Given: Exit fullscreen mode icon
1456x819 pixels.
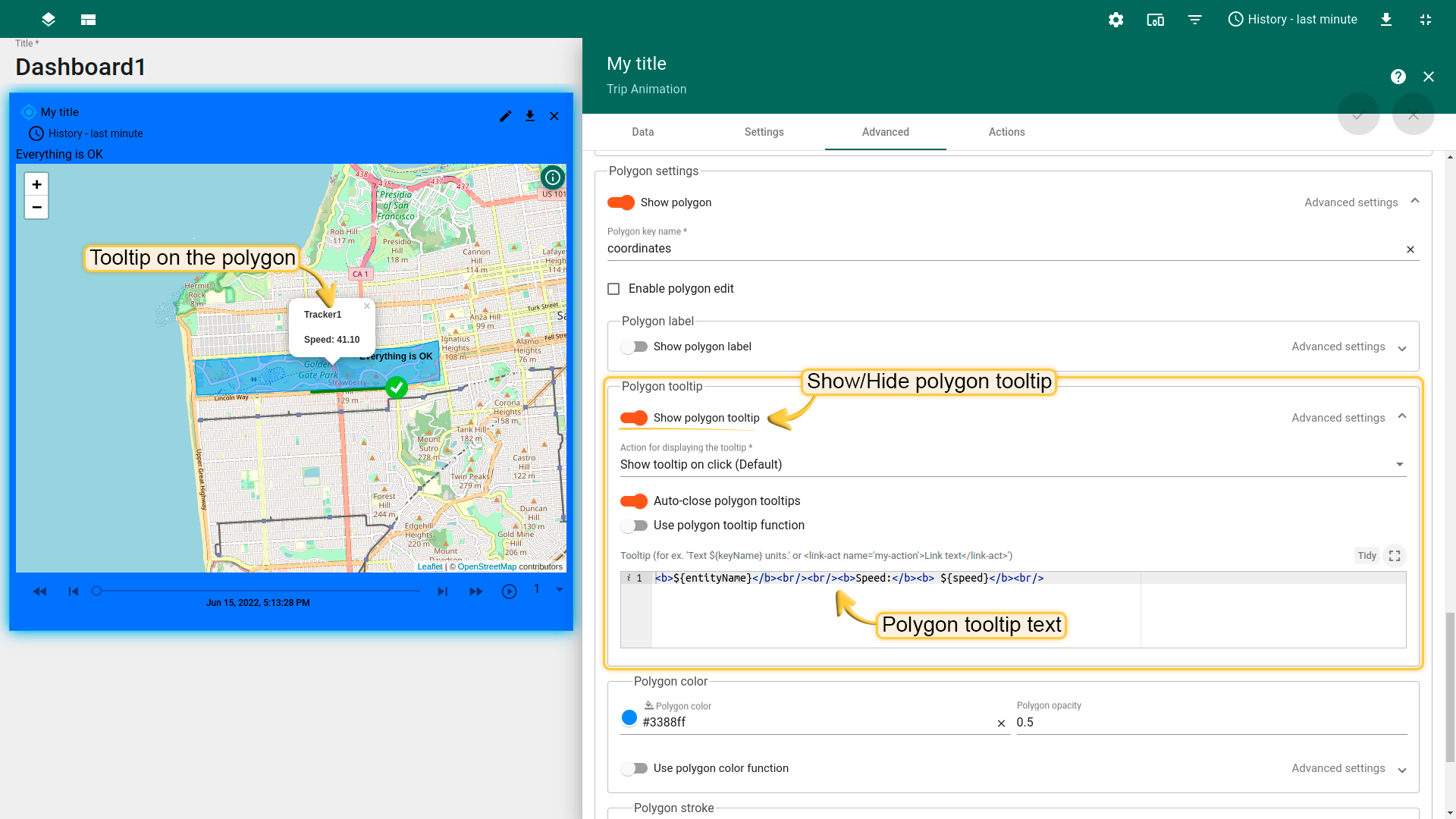Looking at the screenshot, I should click(x=1425, y=20).
